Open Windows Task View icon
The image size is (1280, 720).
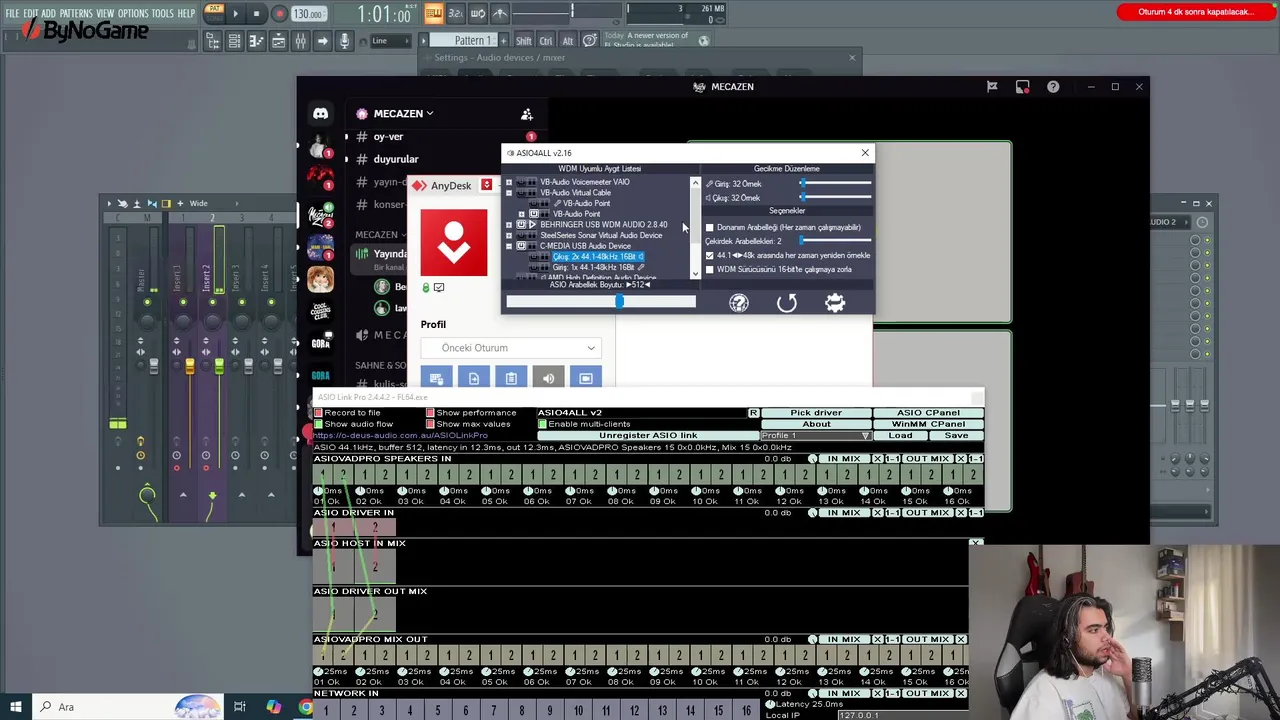coord(240,707)
